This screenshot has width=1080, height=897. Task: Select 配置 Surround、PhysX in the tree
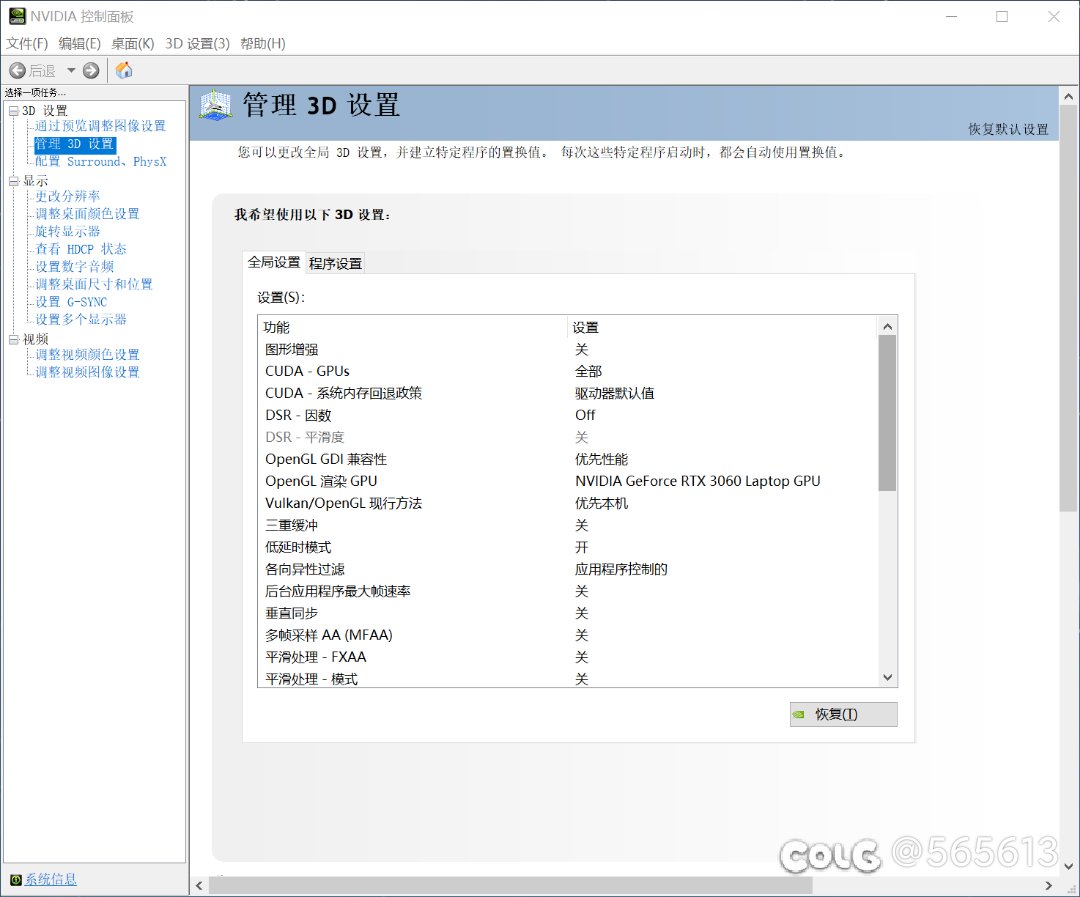(x=101, y=162)
